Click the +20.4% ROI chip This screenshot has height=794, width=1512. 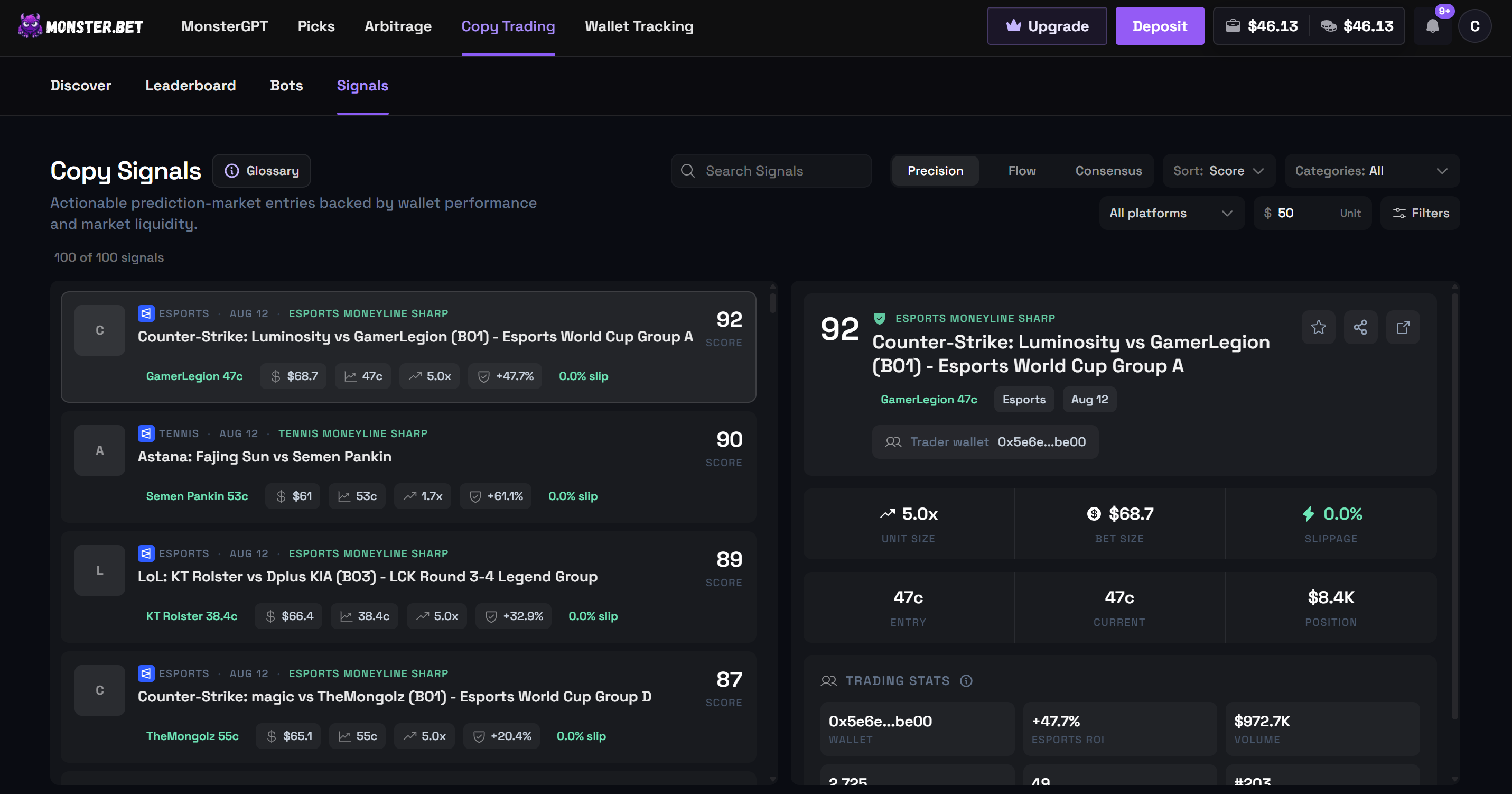502,736
